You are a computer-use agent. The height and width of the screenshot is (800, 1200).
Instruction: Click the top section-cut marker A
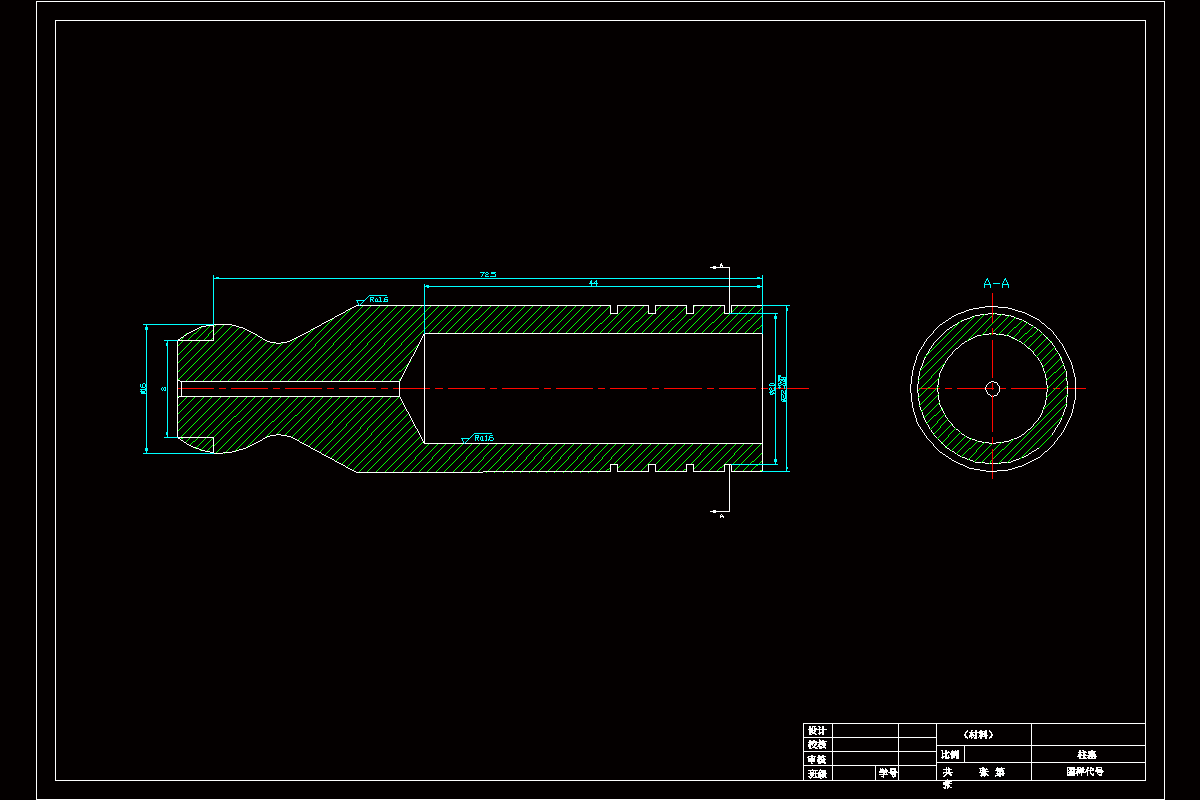[x=721, y=267]
